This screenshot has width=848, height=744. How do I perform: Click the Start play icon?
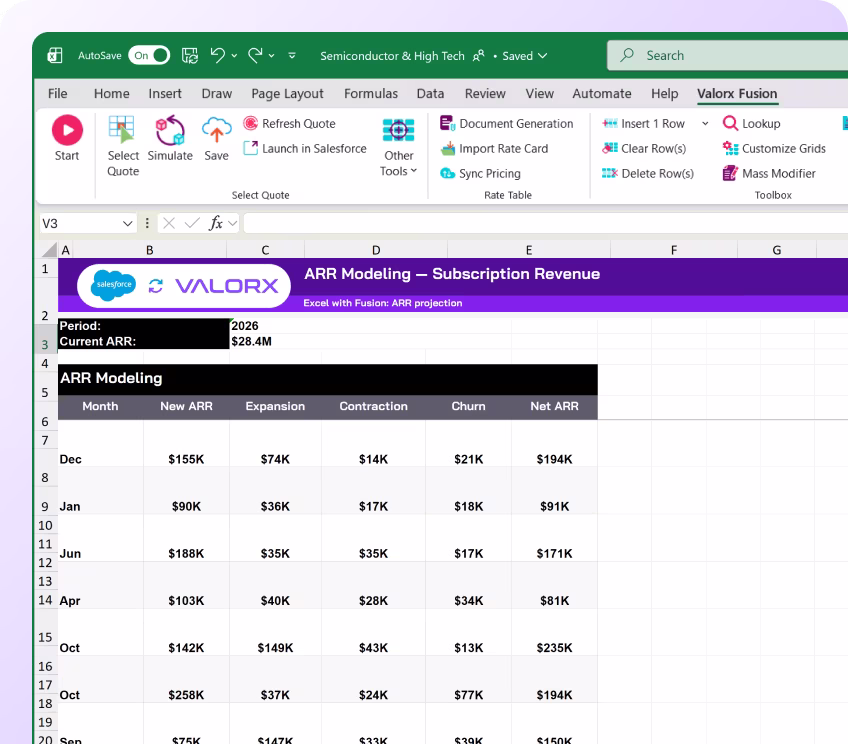point(67,130)
